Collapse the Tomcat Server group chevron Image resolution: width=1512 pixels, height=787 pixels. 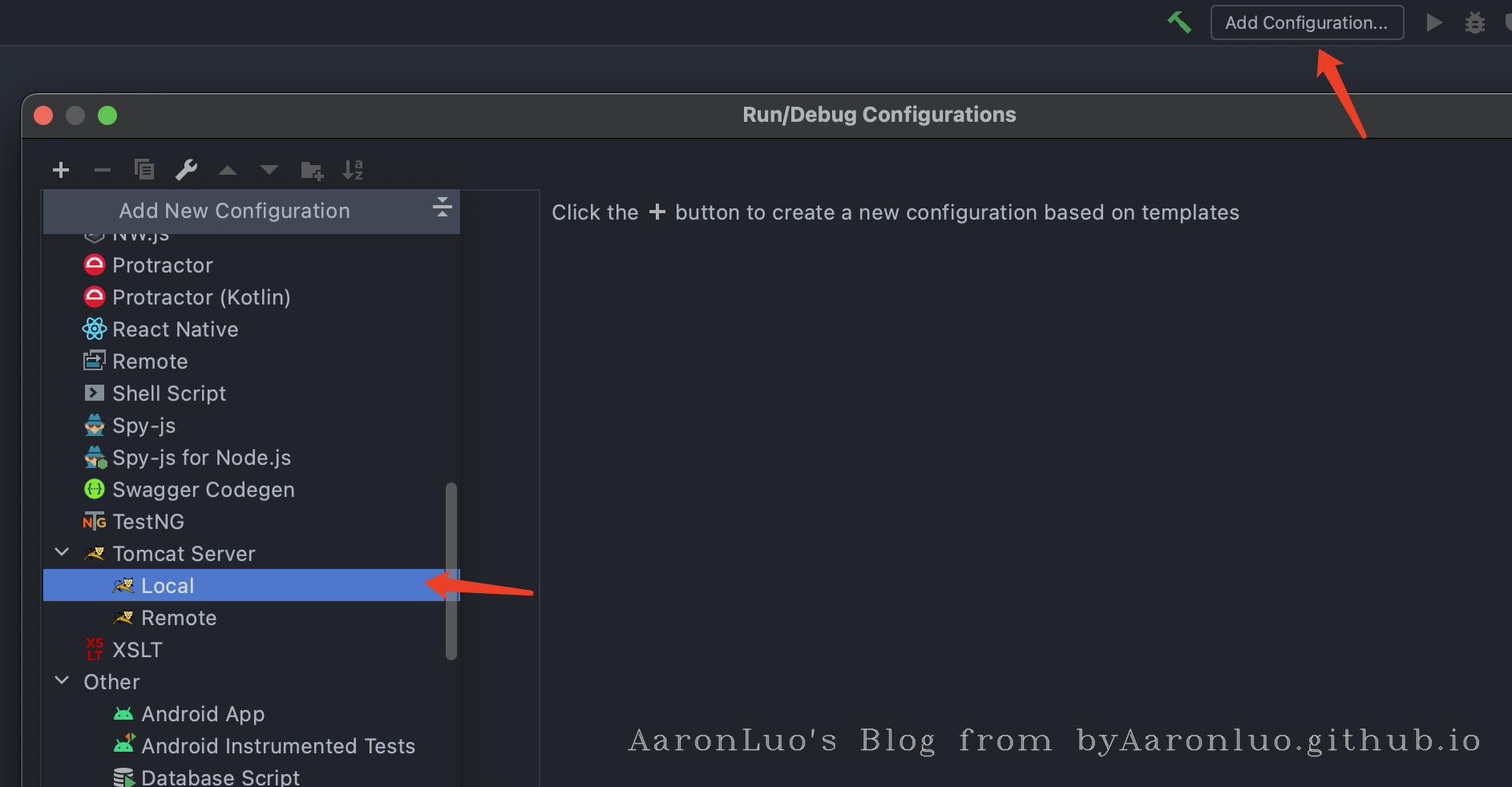coord(62,552)
